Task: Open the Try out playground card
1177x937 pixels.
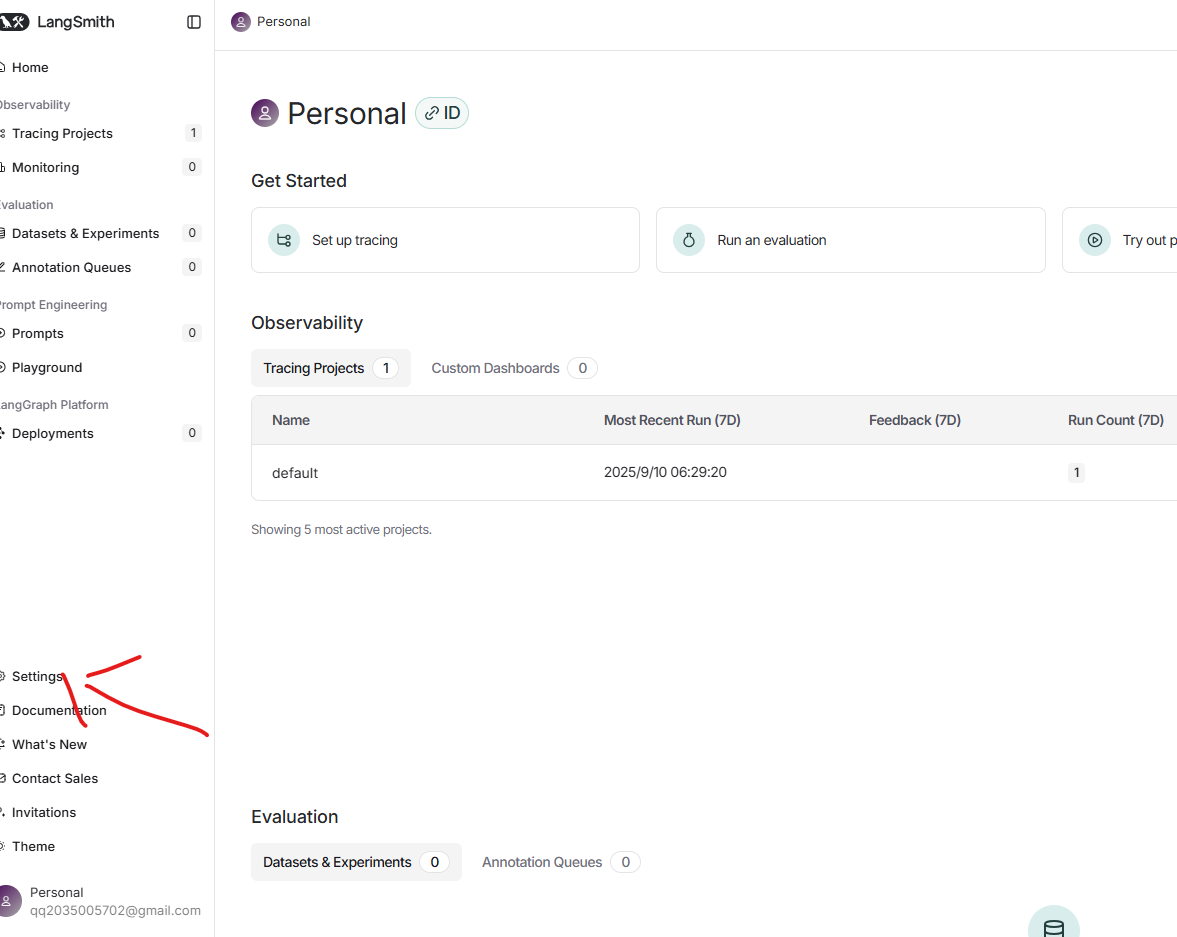Action: (1120, 240)
